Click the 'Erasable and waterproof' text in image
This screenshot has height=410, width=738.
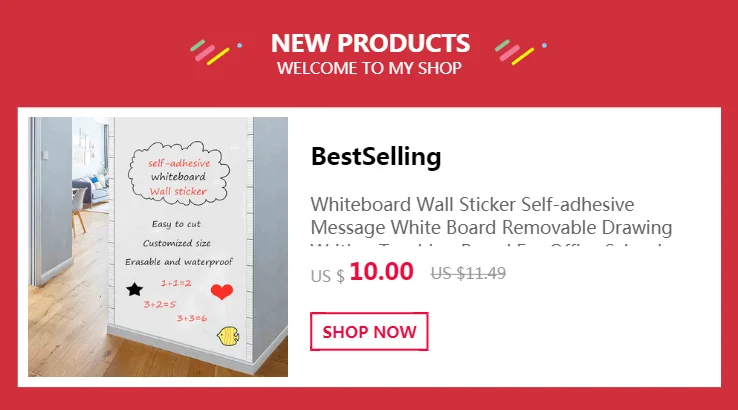pyautogui.click(x=179, y=262)
